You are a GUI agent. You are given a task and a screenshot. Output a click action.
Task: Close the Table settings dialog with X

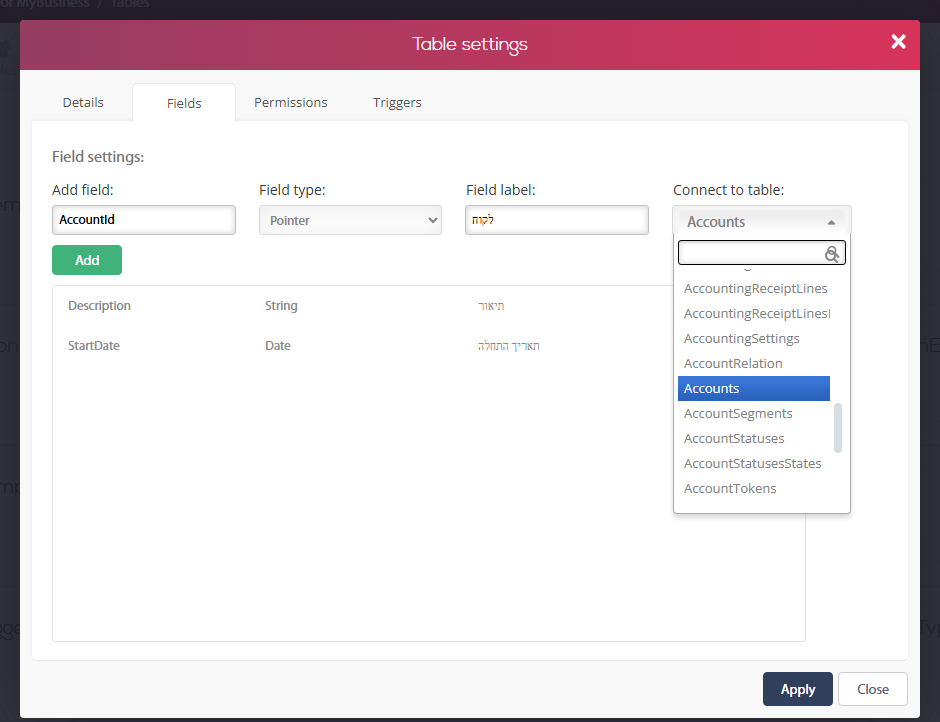point(898,41)
